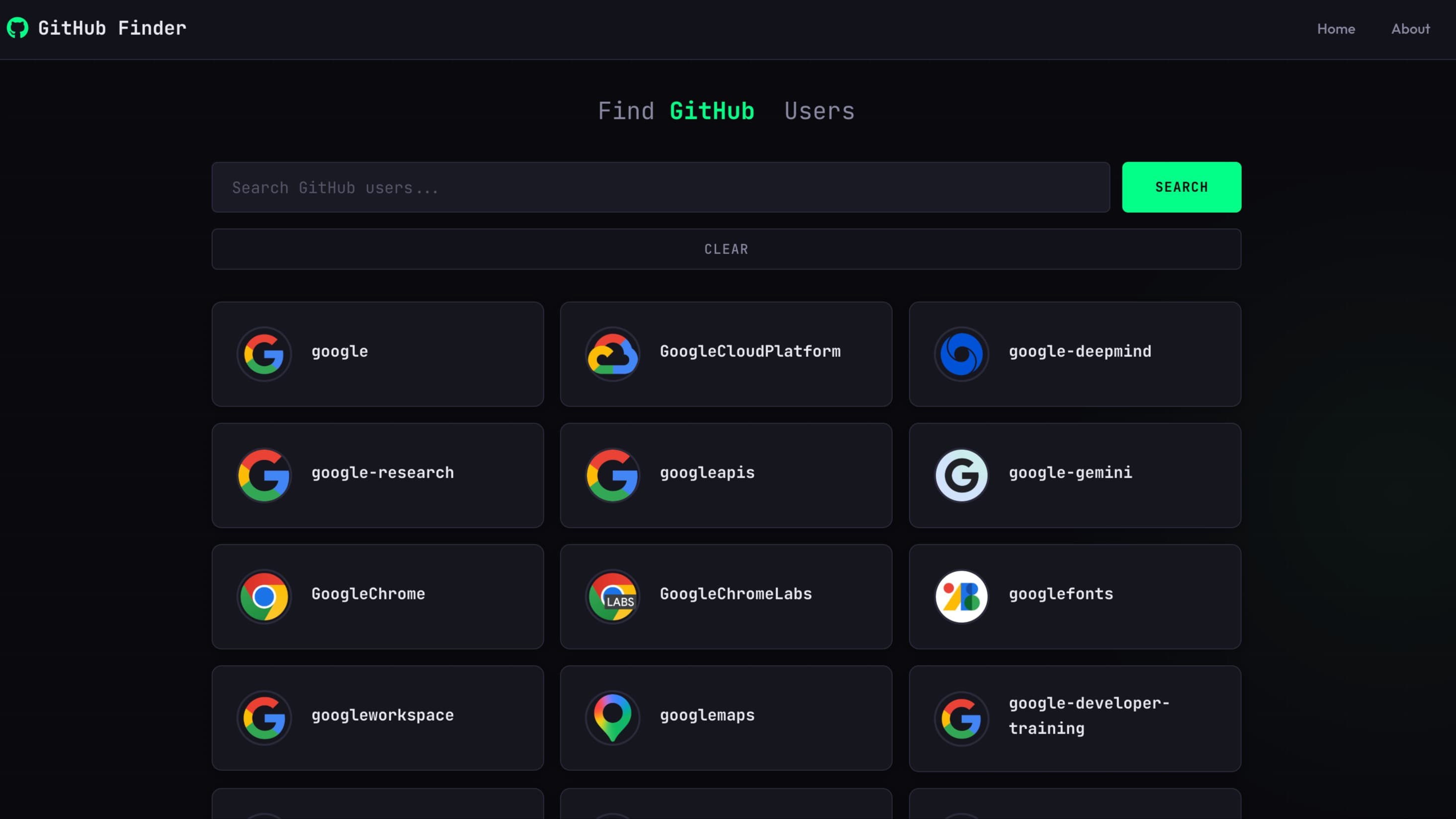Click the google-deepmind blue swirl avatar
This screenshot has height=819, width=1456.
(961, 354)
